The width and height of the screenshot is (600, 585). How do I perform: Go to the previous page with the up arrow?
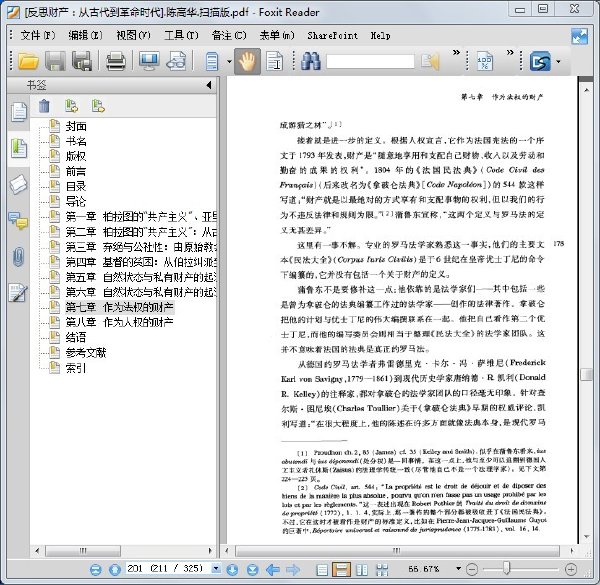115,570
